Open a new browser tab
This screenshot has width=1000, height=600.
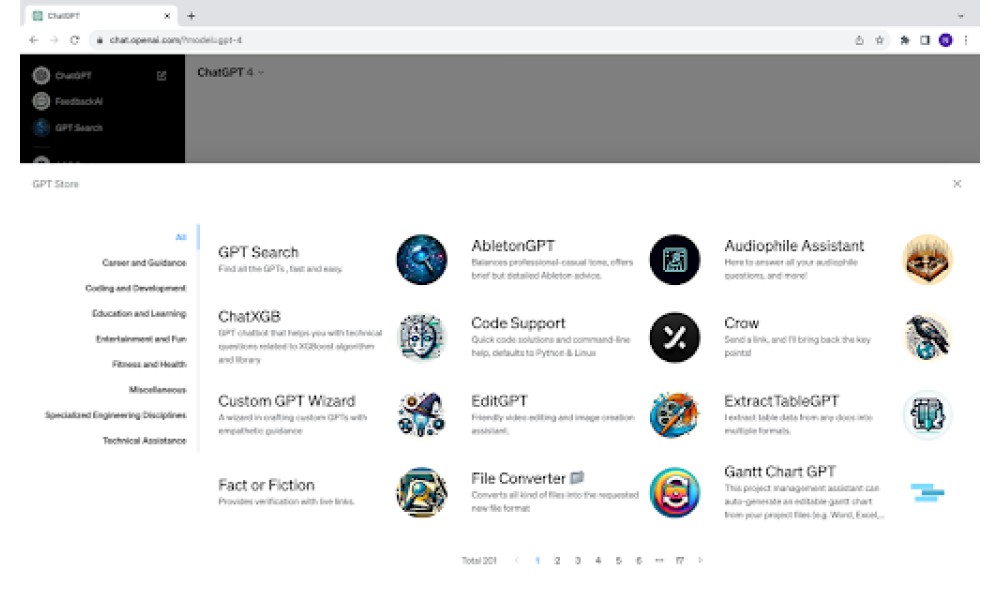(x=191, y=16)
